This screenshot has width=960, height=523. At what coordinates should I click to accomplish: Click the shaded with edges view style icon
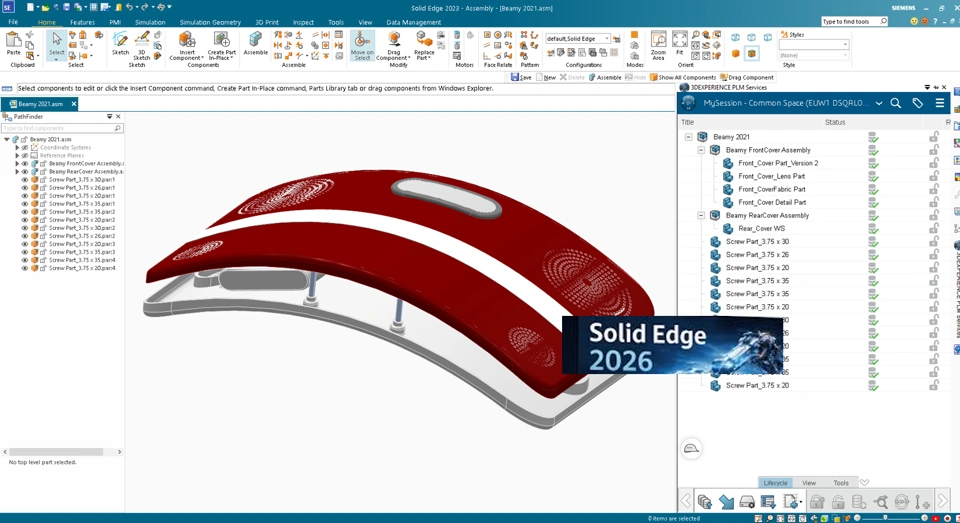752,53
